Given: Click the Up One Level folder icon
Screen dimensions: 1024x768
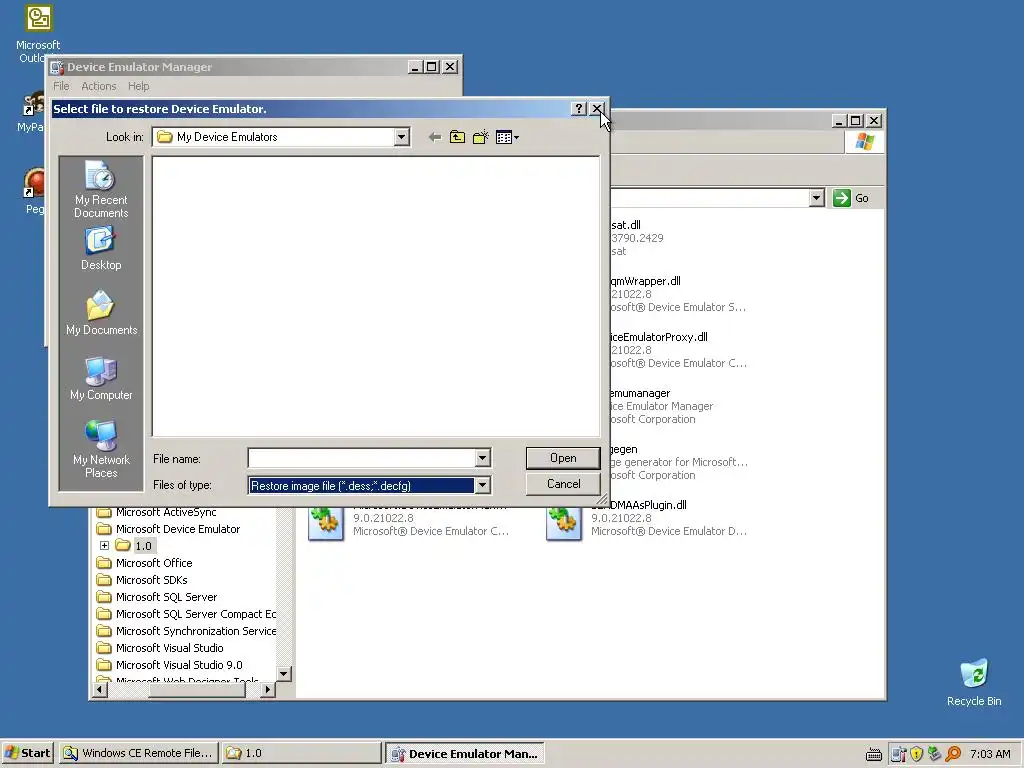Looking at the screenshot, I should pyautogui.click(x=457, y=137).
